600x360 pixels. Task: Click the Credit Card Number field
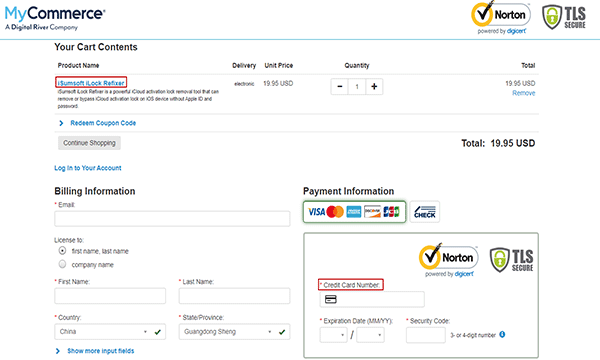[372, 299]
